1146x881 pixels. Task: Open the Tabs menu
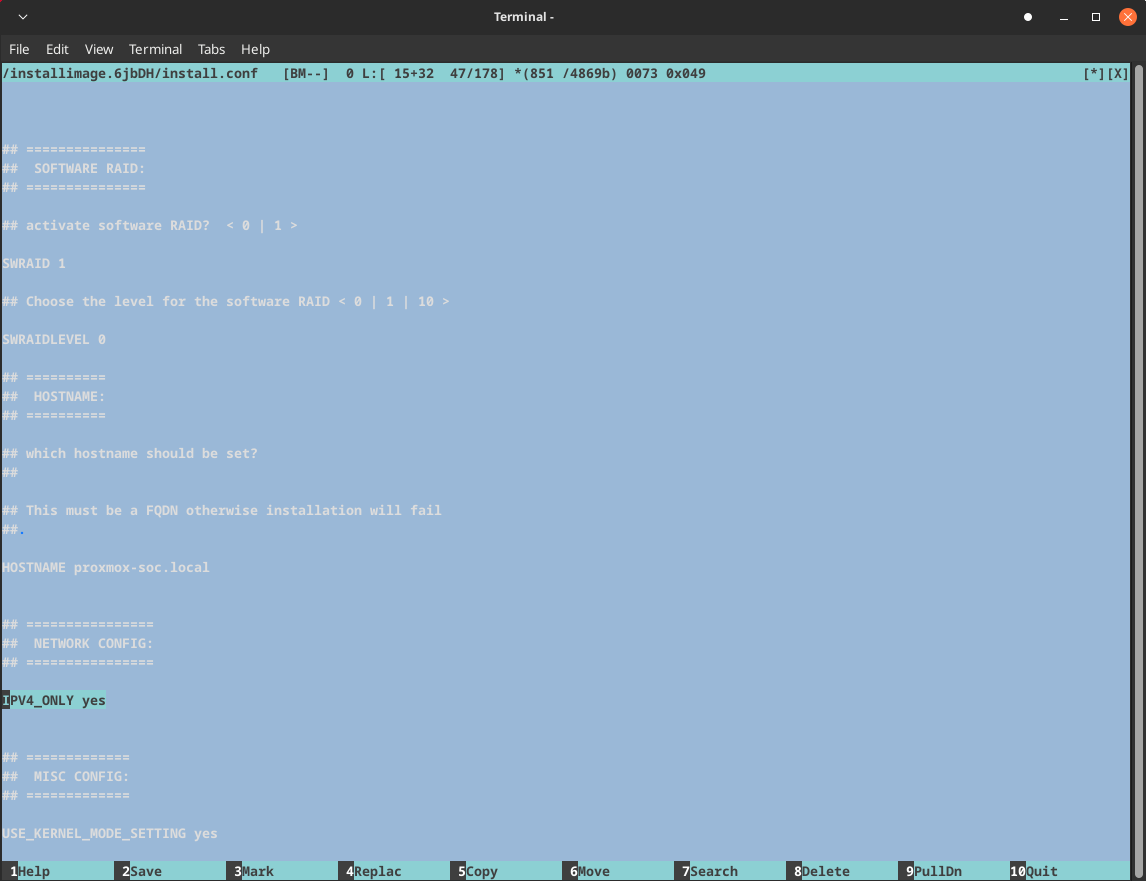pyautogui.click(x=211, y=49)
